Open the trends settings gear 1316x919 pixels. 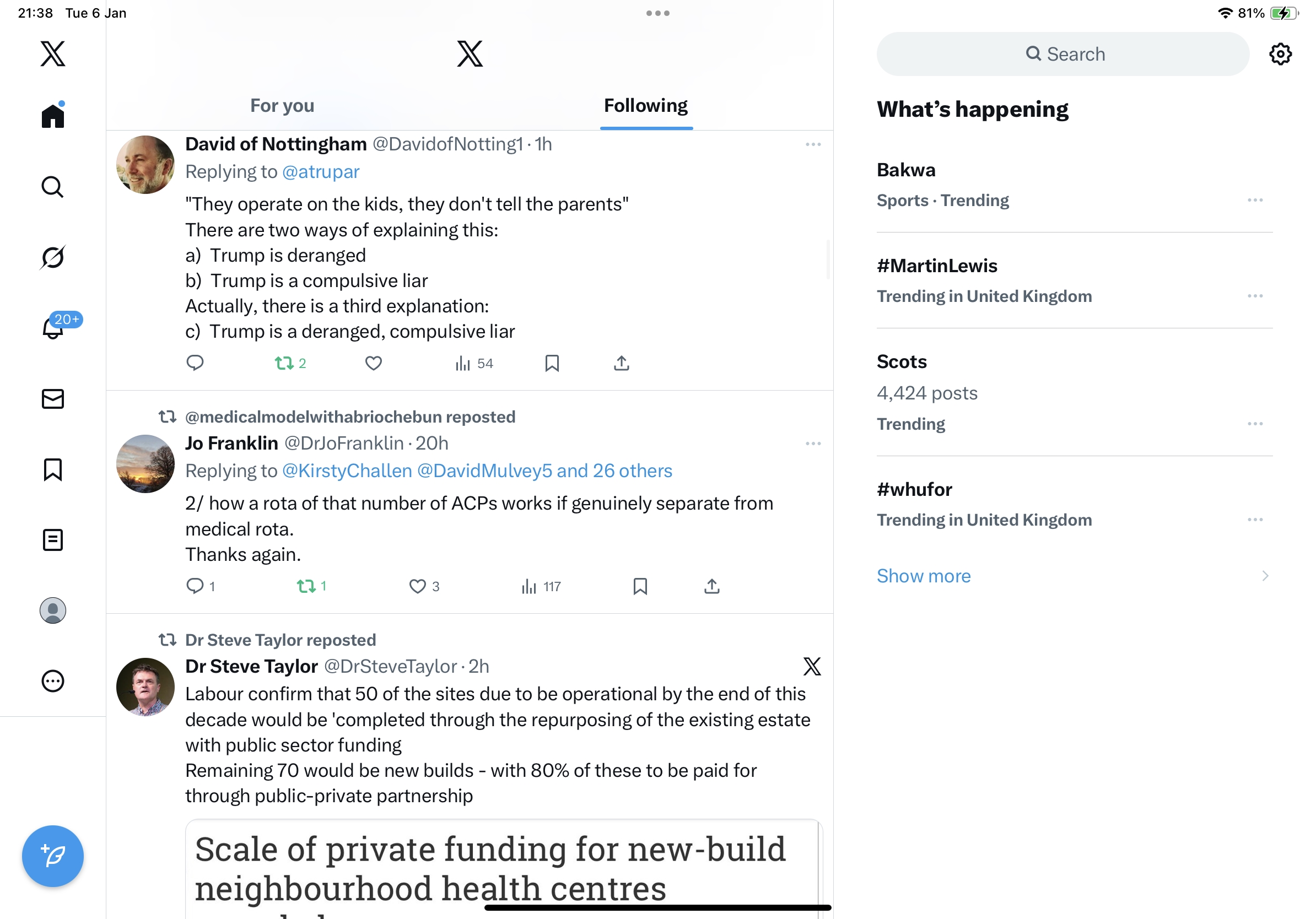1279,55
